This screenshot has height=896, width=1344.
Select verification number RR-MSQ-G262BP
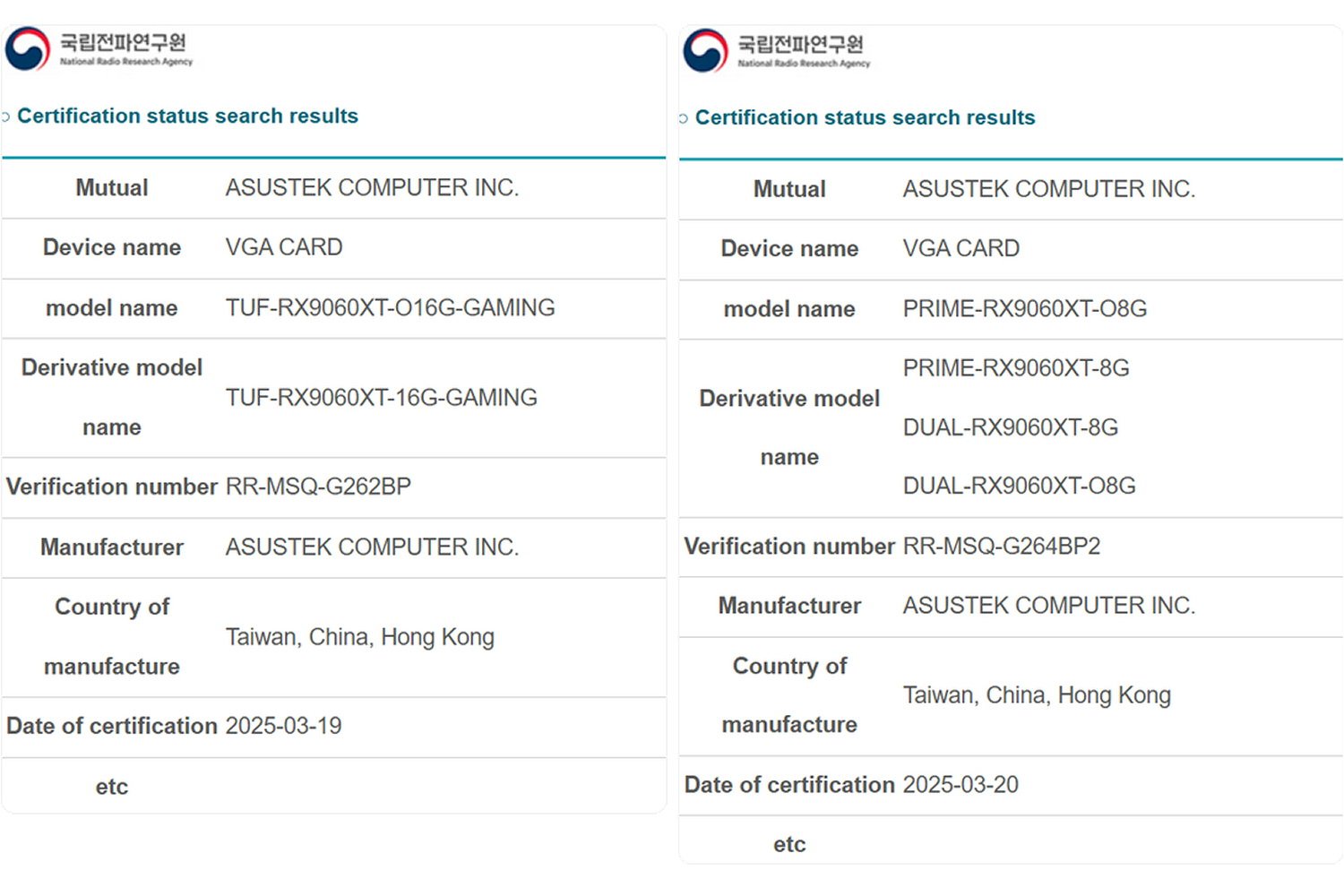pyautogui.click(x=318, y=487)
